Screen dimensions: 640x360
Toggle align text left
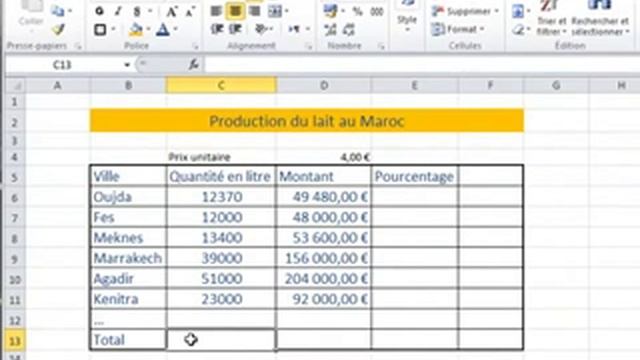[x=216, y=11]
